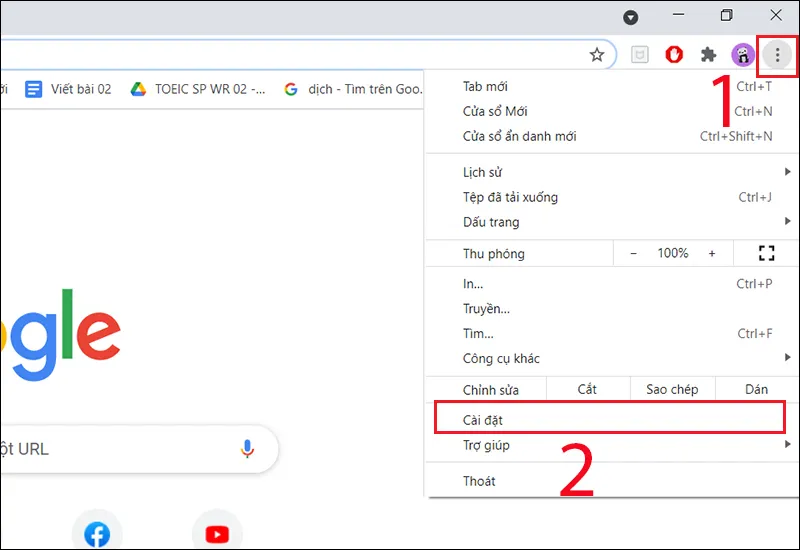Restore down the Chrome window
The image size is (800, 550).
(x=727, y=15)
